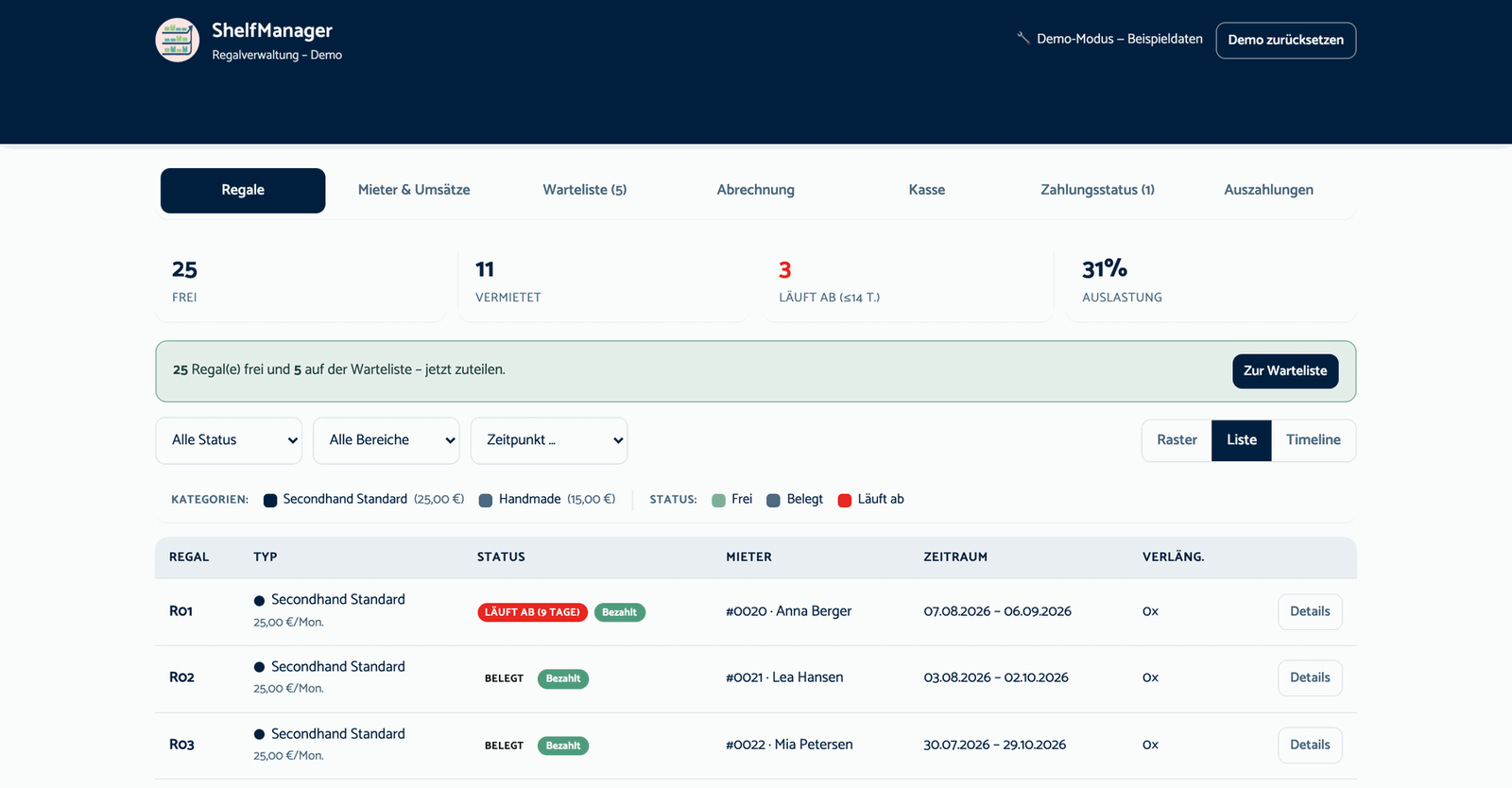Open Details for shelf R03

[1310, 745]
